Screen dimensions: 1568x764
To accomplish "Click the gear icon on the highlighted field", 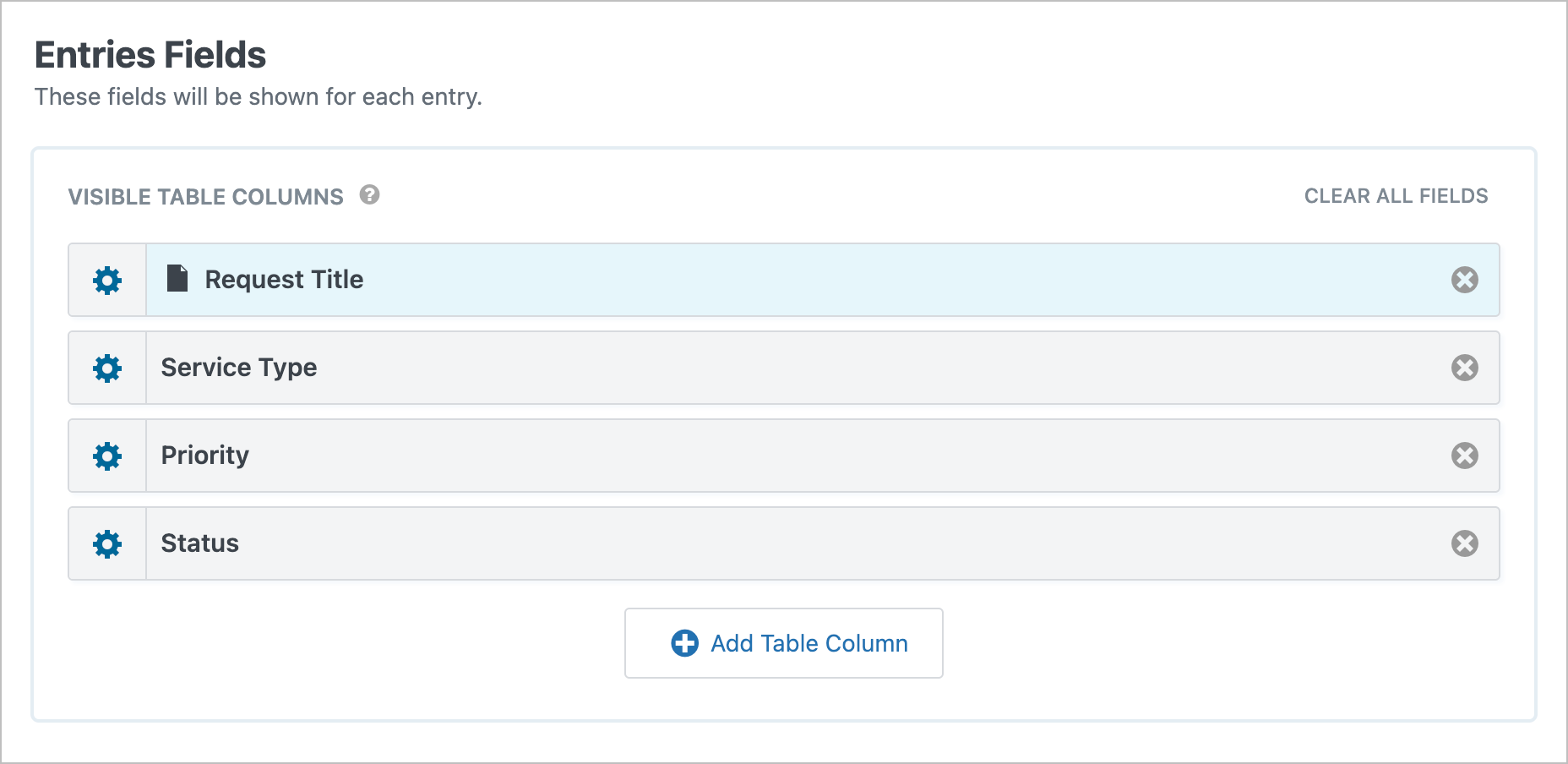I will point(106,280).
